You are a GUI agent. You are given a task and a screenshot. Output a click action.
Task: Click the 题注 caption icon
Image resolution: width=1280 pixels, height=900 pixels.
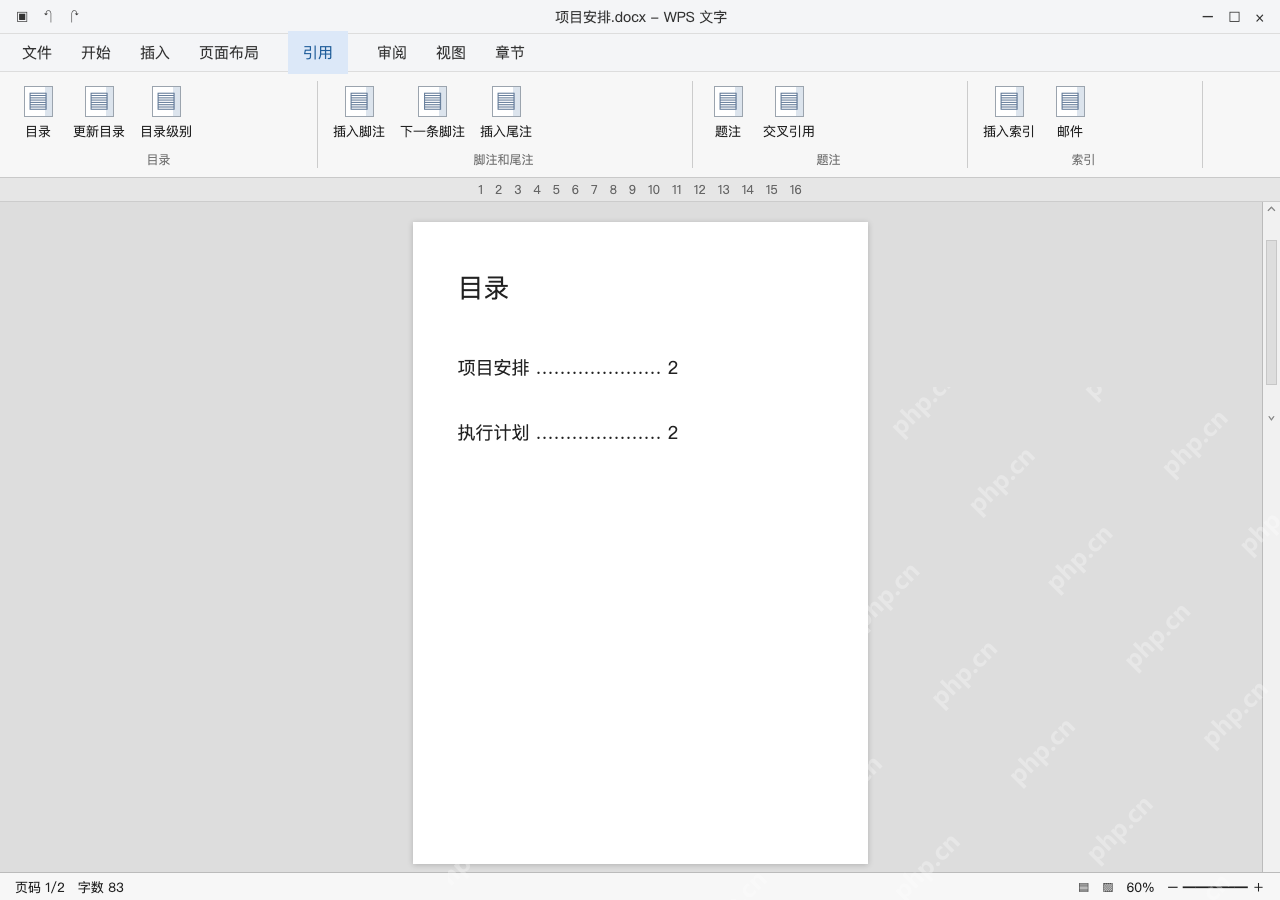pos(728,101)
